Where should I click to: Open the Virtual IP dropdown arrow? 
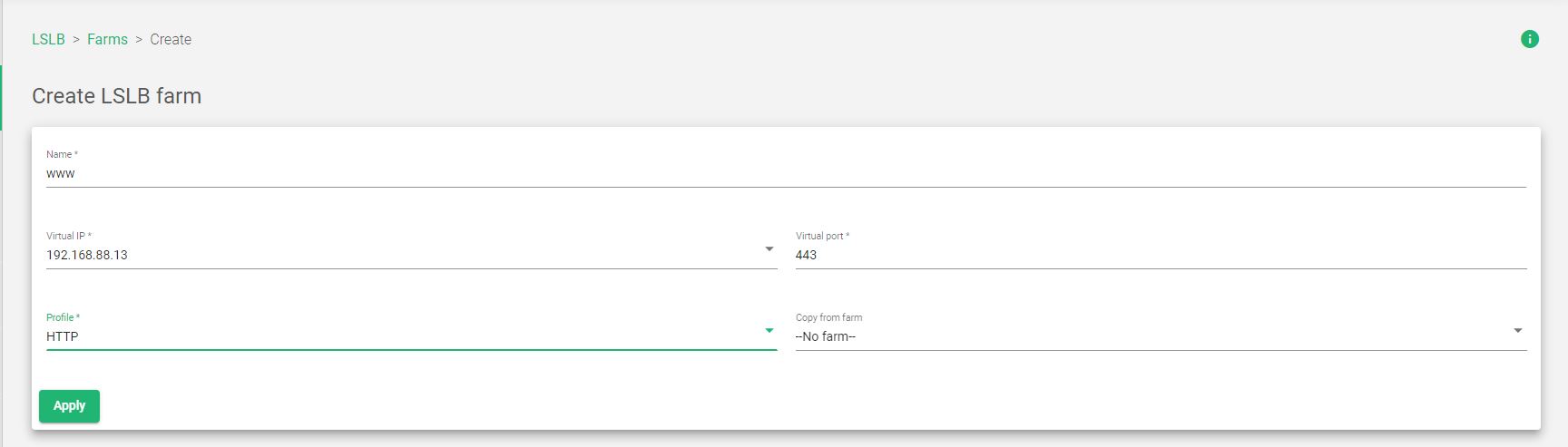pyautogui.click(x=769, y=249)
